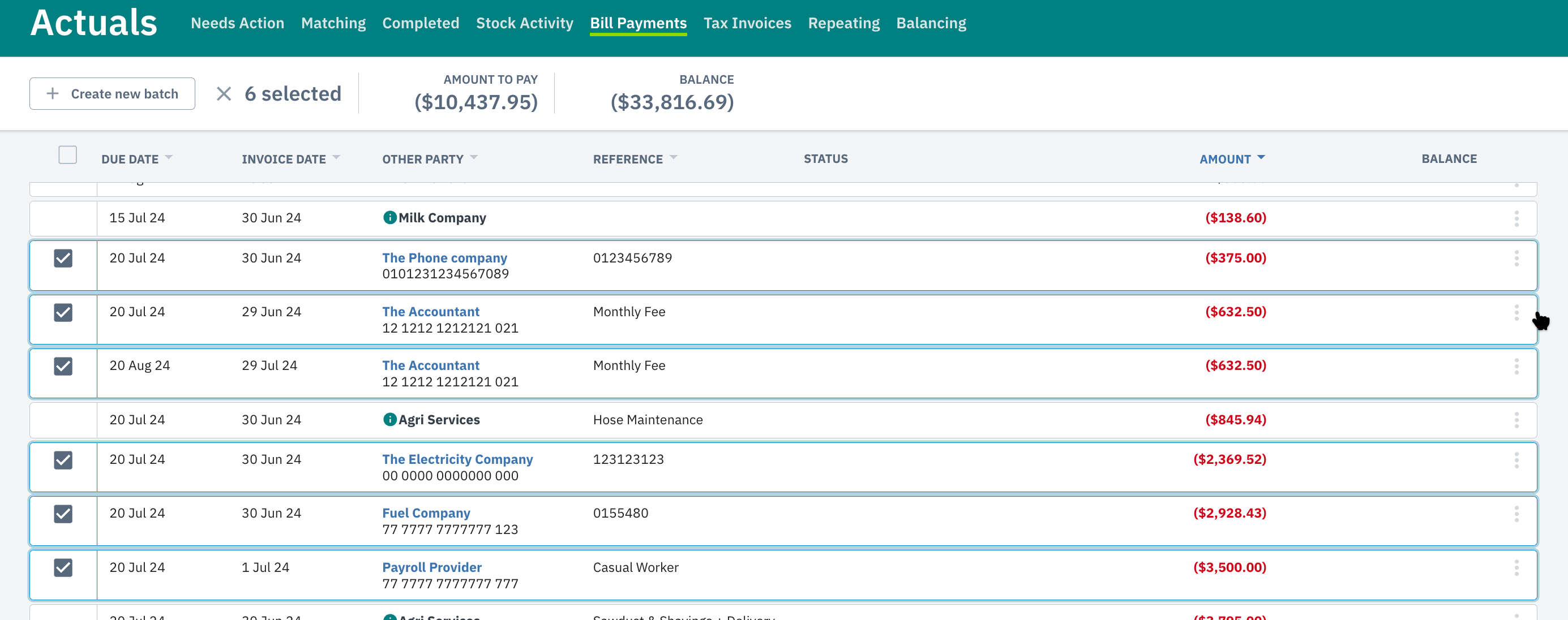
Task: Expand the Amount column sort arrow
Action: (x=1261, y=158)
